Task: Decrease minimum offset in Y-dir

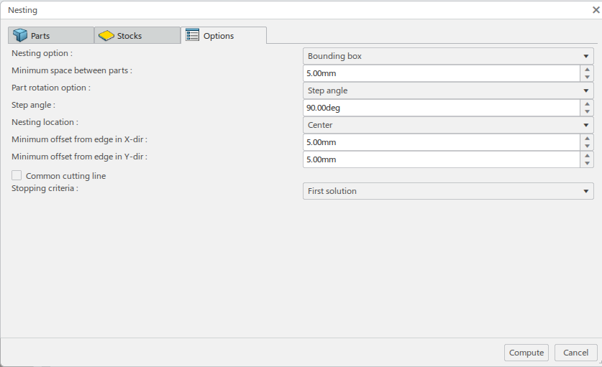Action: [587, 163]
